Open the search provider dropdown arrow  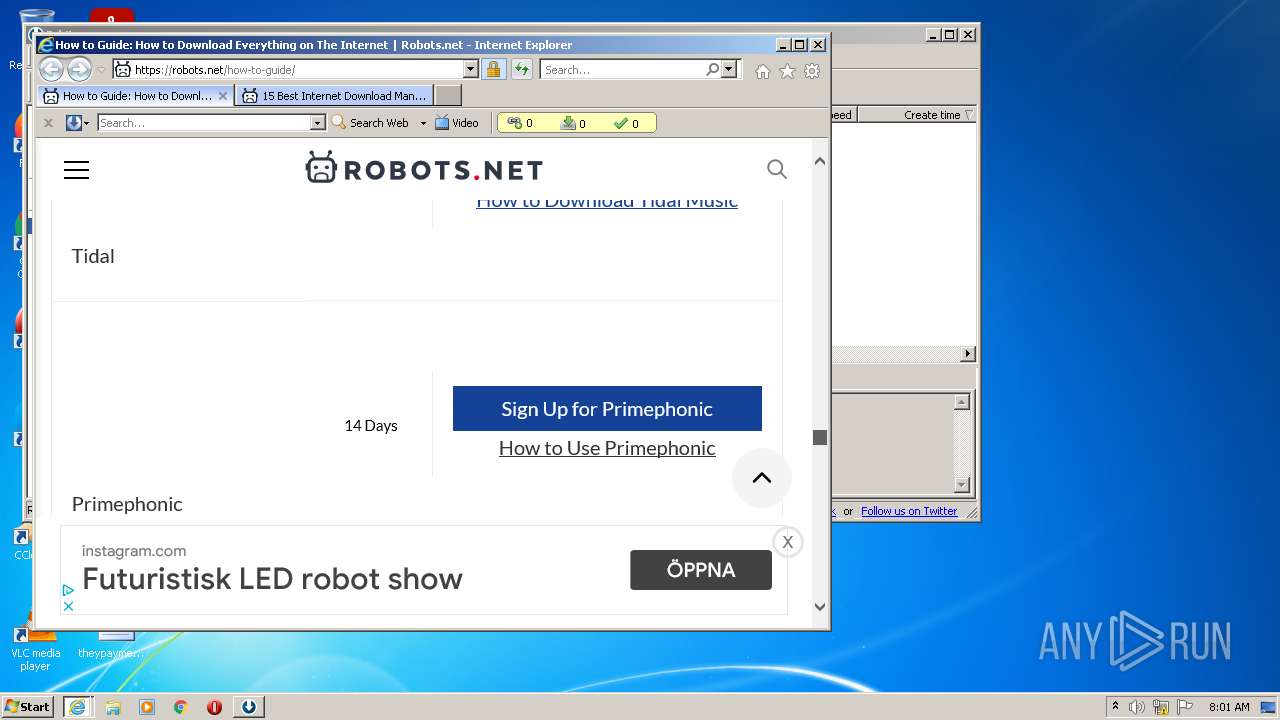[729, 69]
